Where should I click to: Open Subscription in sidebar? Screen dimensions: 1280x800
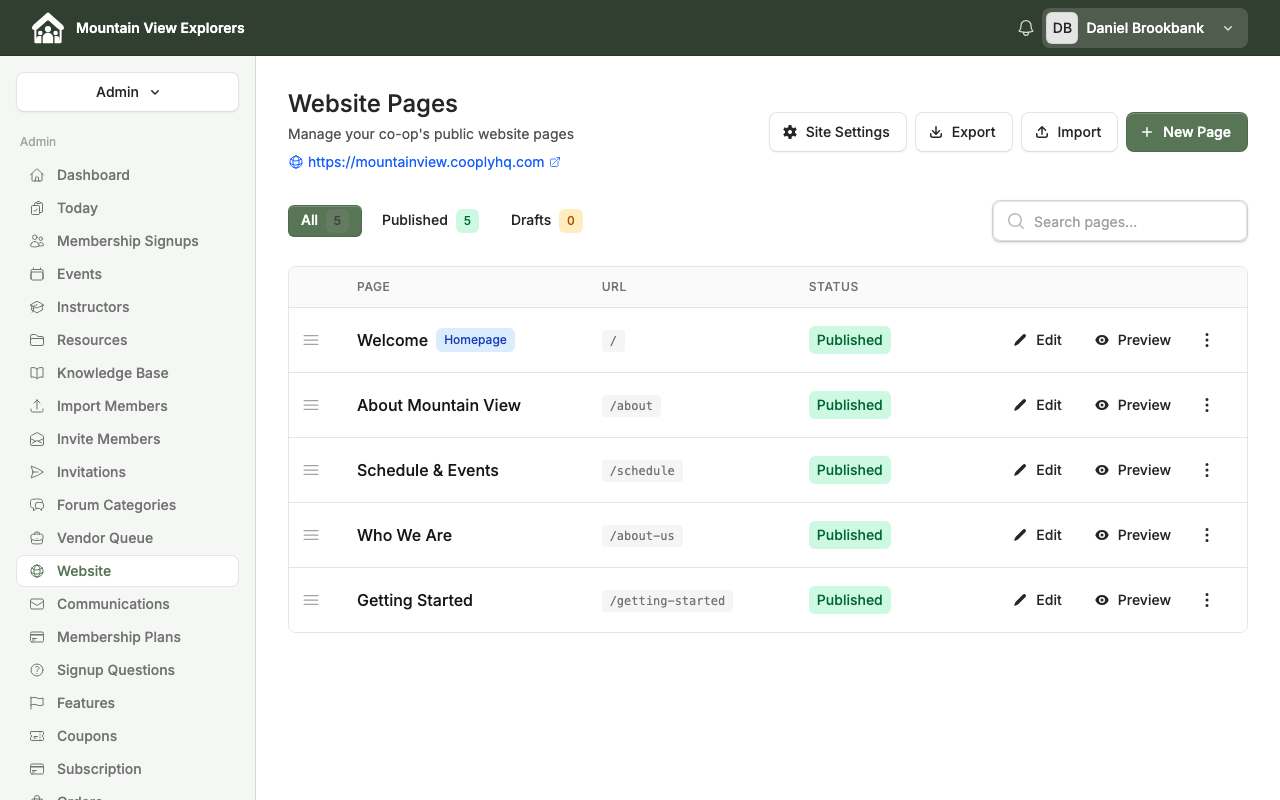click(127, 769)
